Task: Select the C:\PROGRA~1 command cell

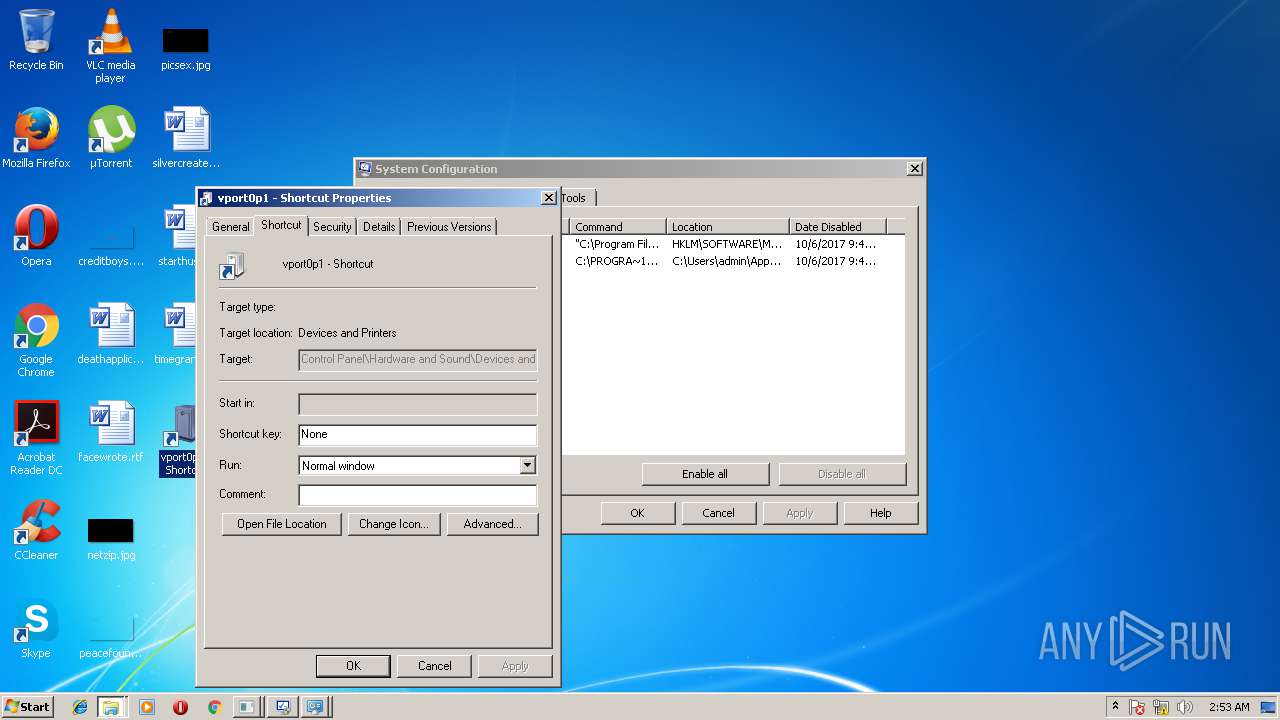Action: 617,262
